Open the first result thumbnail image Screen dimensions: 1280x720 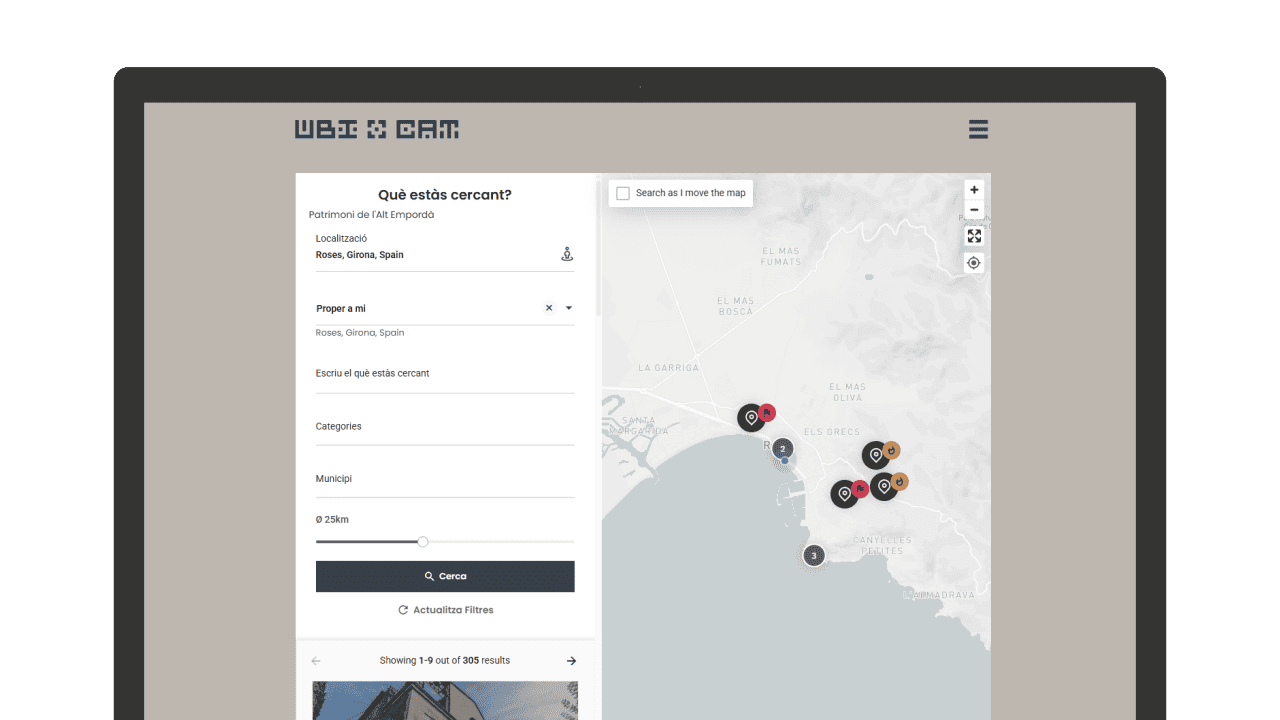click(445, 700)
